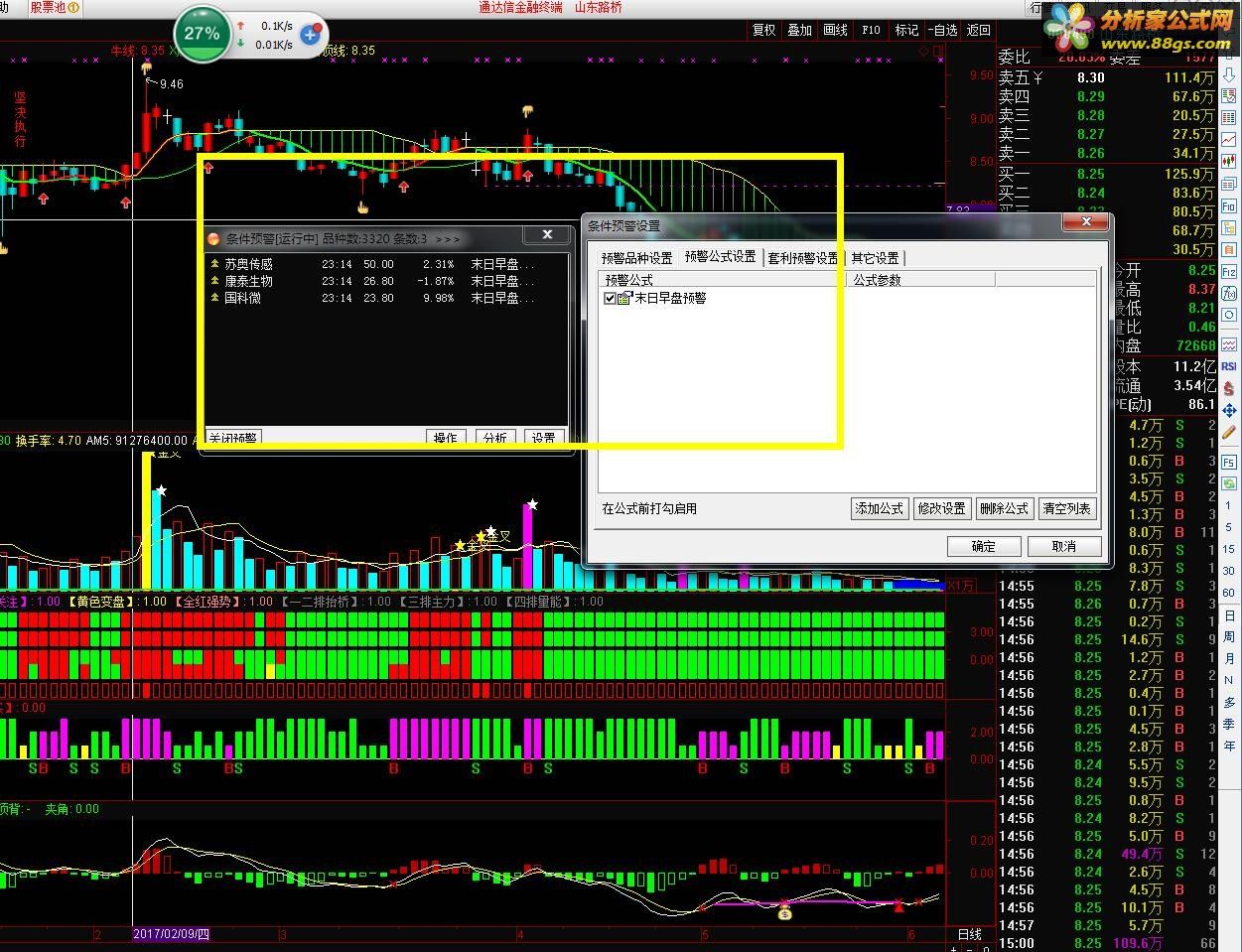Switch to 套利预警设置 tab
Image resolution: width=1242 pixels, height=952 pixels.
(802, 258)
